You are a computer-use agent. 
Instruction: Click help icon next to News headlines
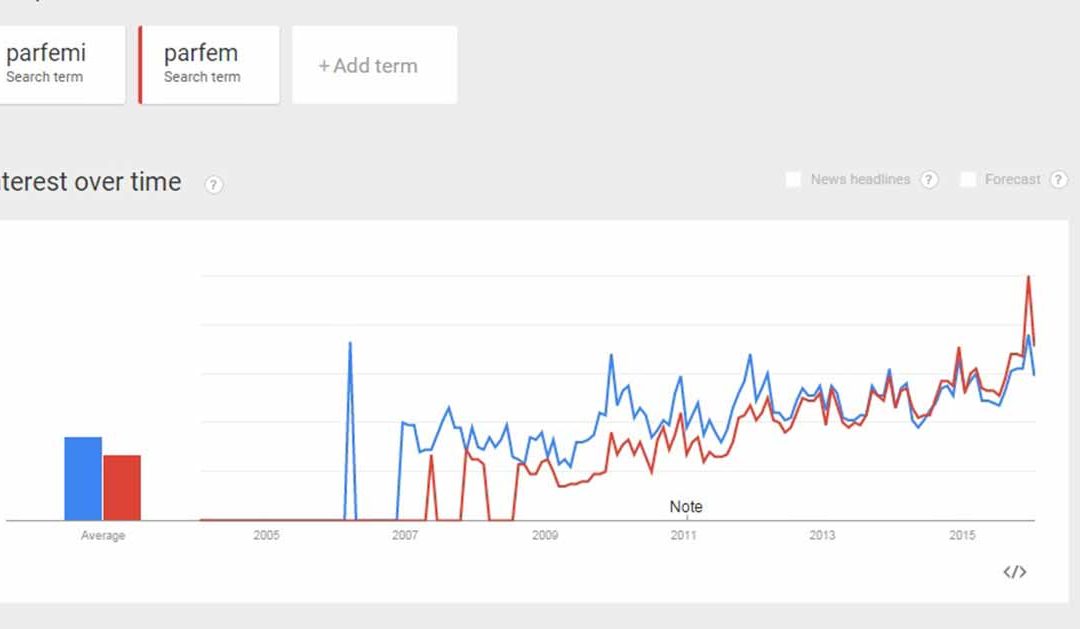(929, 180)
